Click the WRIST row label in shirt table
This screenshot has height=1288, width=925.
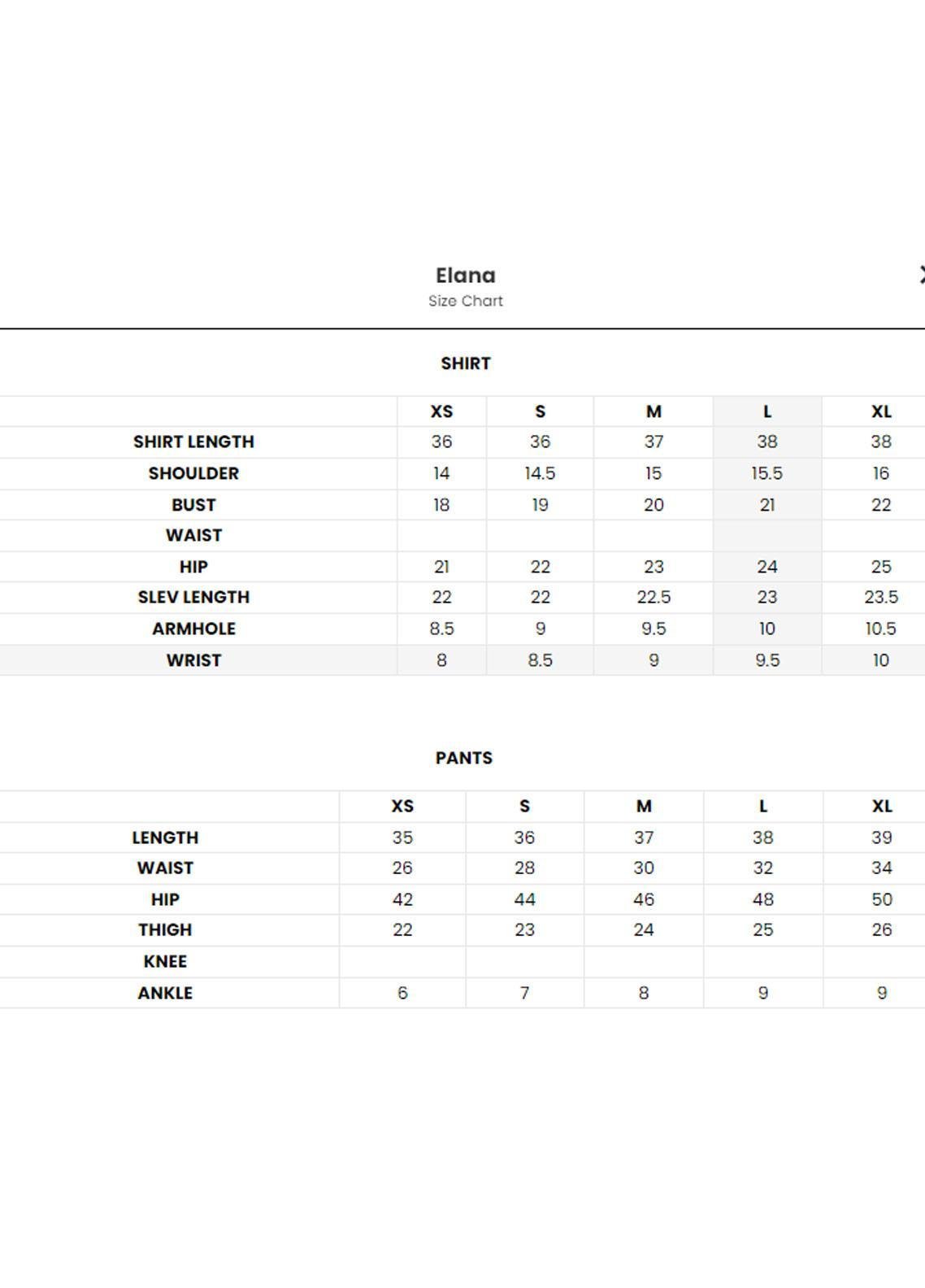(193, 660)
